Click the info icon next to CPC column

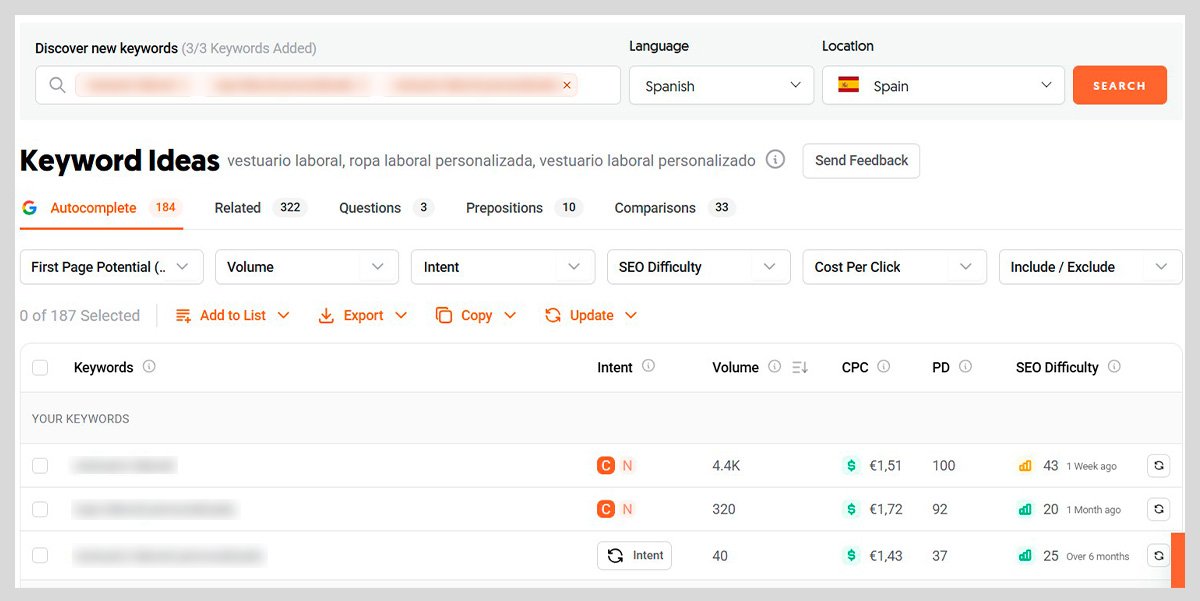[883, 366]
